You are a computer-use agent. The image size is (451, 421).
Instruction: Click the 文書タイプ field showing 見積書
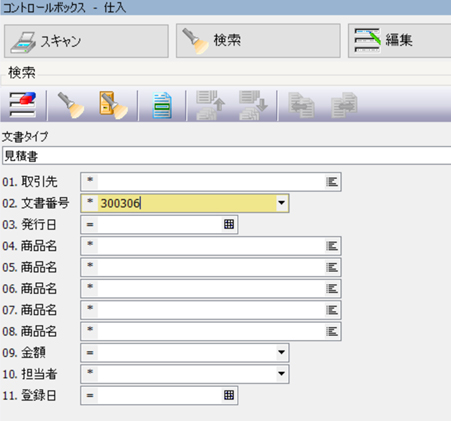[227, 156]
